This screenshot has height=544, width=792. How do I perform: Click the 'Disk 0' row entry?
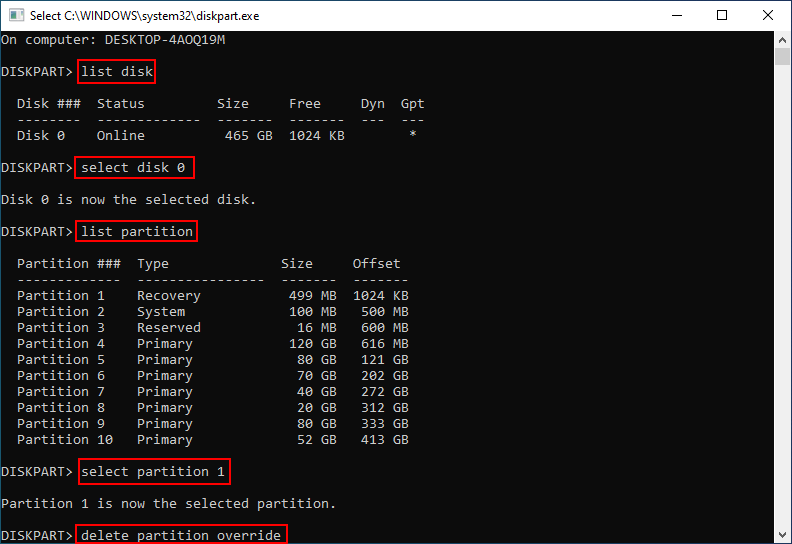(41, 135)
